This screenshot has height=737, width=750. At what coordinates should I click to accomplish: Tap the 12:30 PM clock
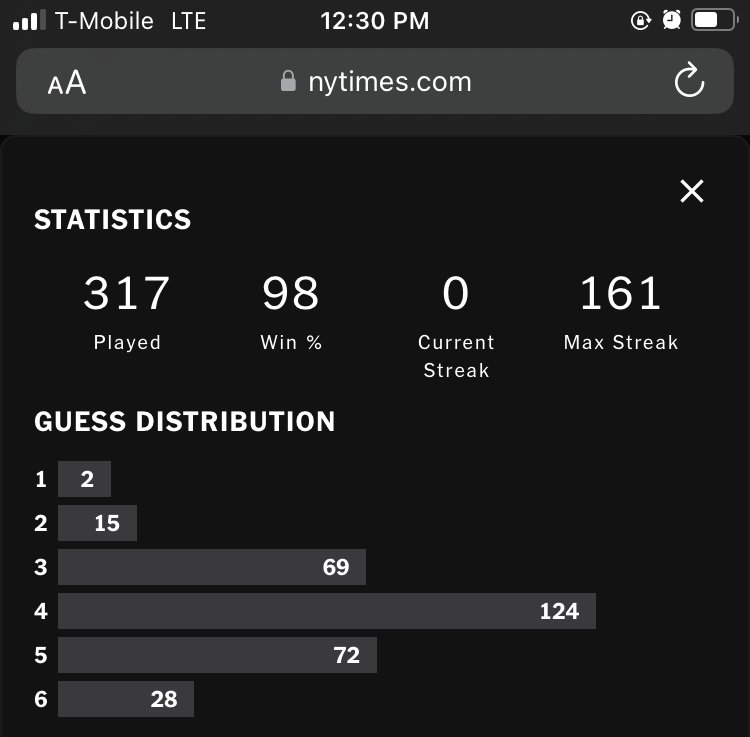375,21
